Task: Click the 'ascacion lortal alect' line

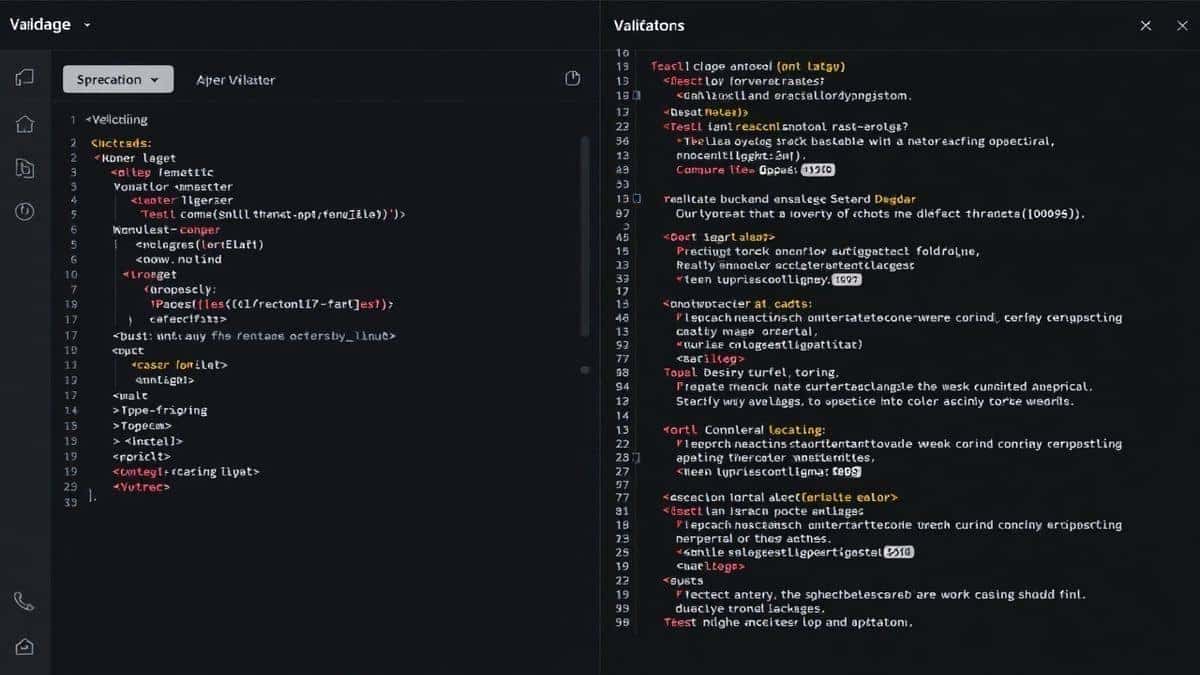Action: pos(780,497)
